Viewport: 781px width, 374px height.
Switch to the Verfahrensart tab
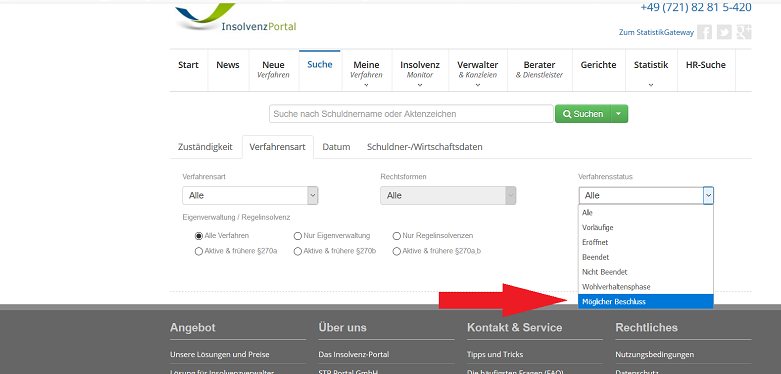(277, 147)
